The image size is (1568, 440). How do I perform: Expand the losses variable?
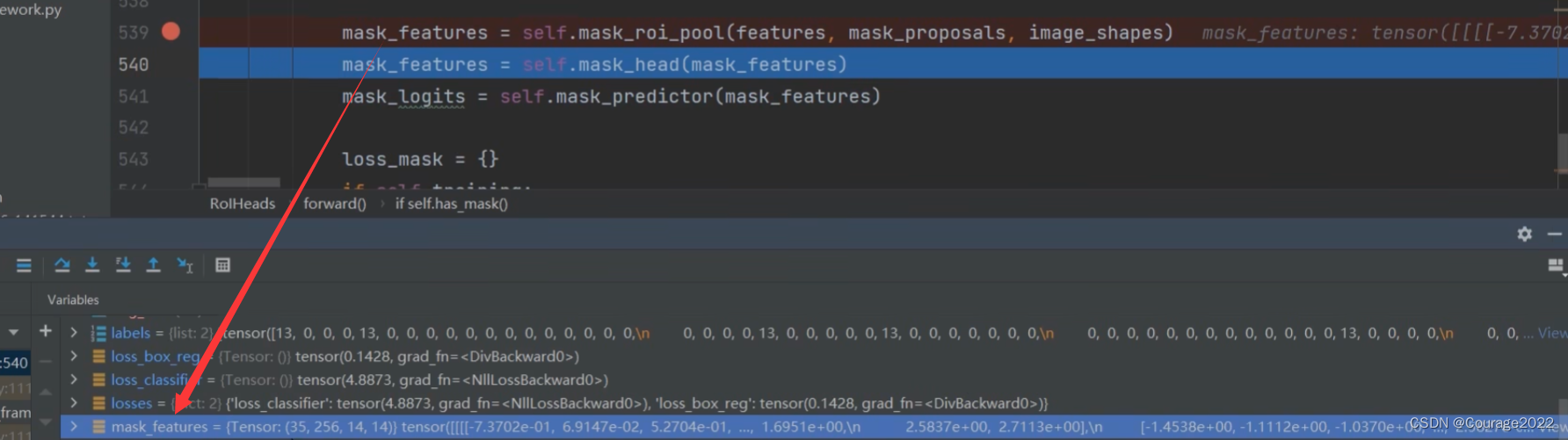[74, 403]
